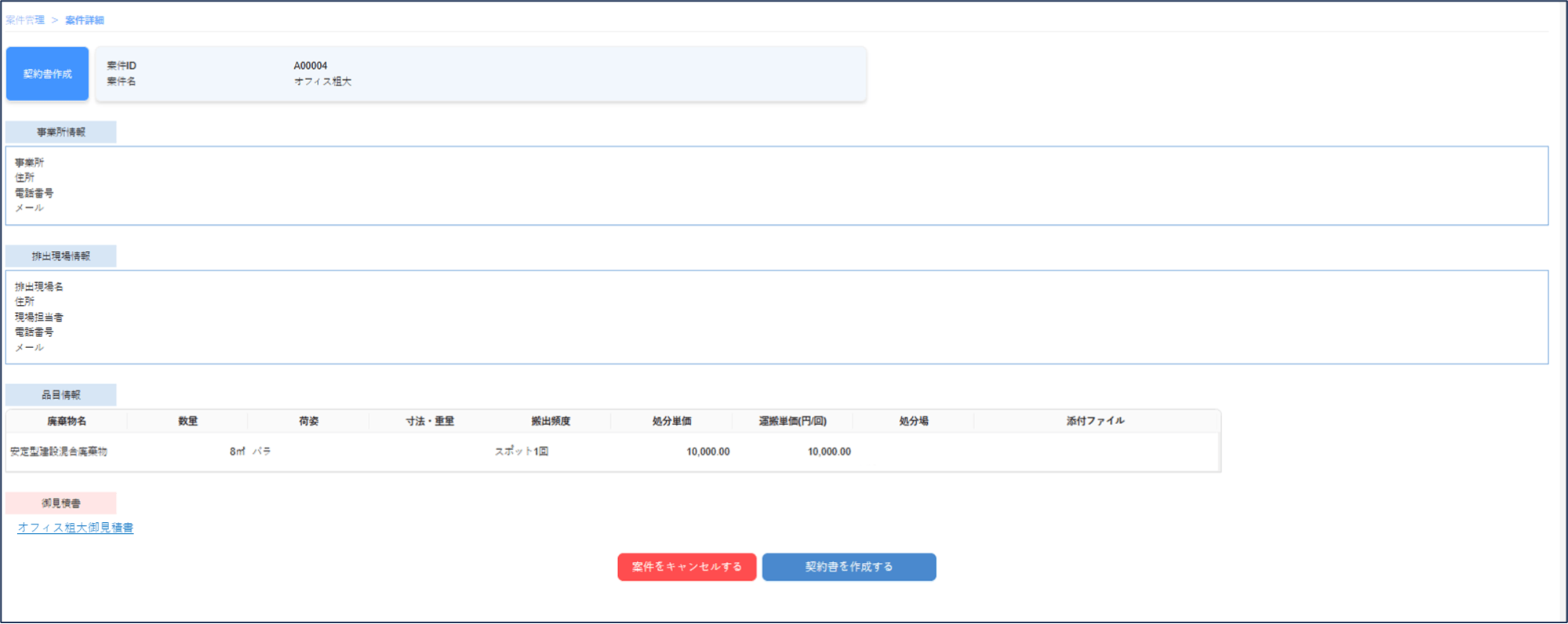The image size is (1568, 624).
Task: Click the 数量 column header
Action: [x=187, y=421]
